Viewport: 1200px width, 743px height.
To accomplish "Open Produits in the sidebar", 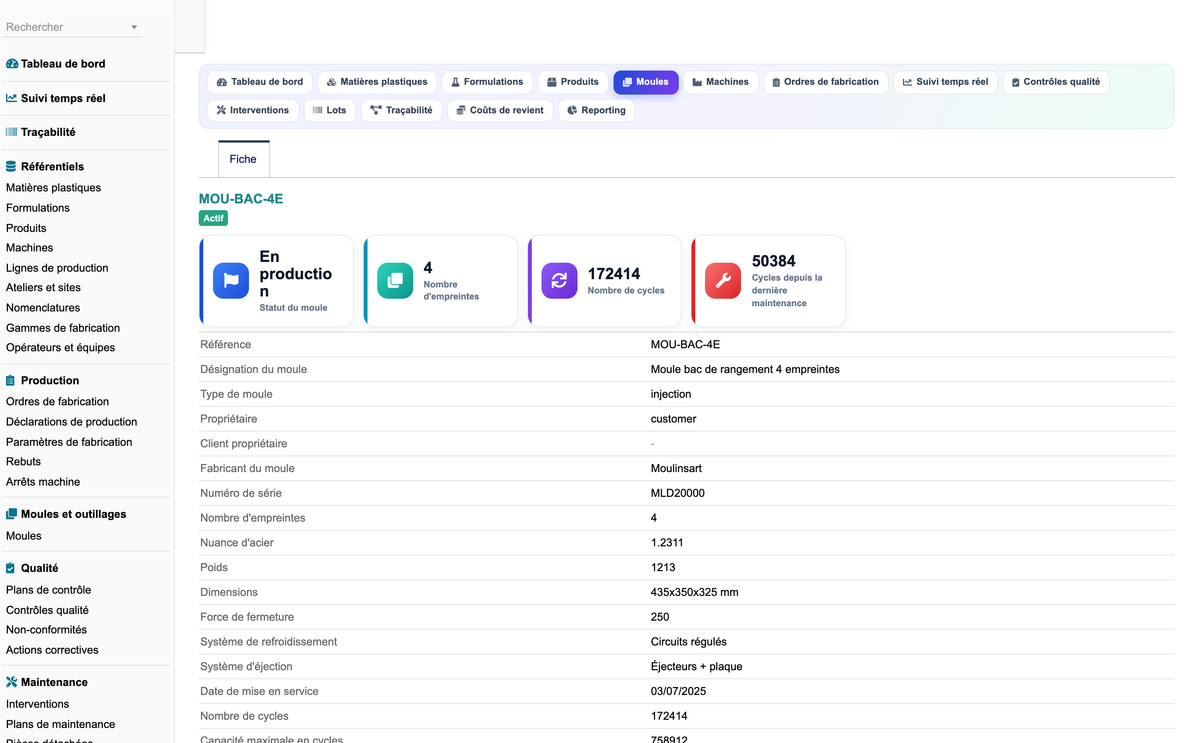I will 26,228.
